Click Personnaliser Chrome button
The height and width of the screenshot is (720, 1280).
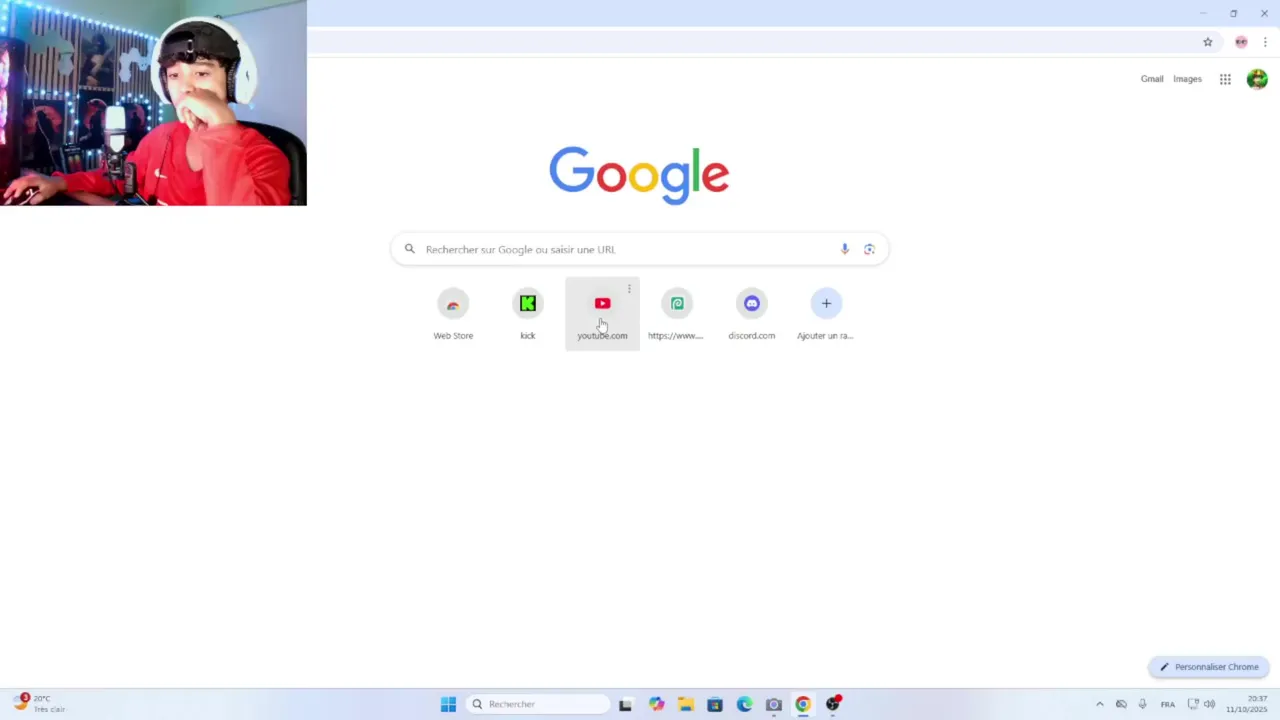pos(1209,667)
